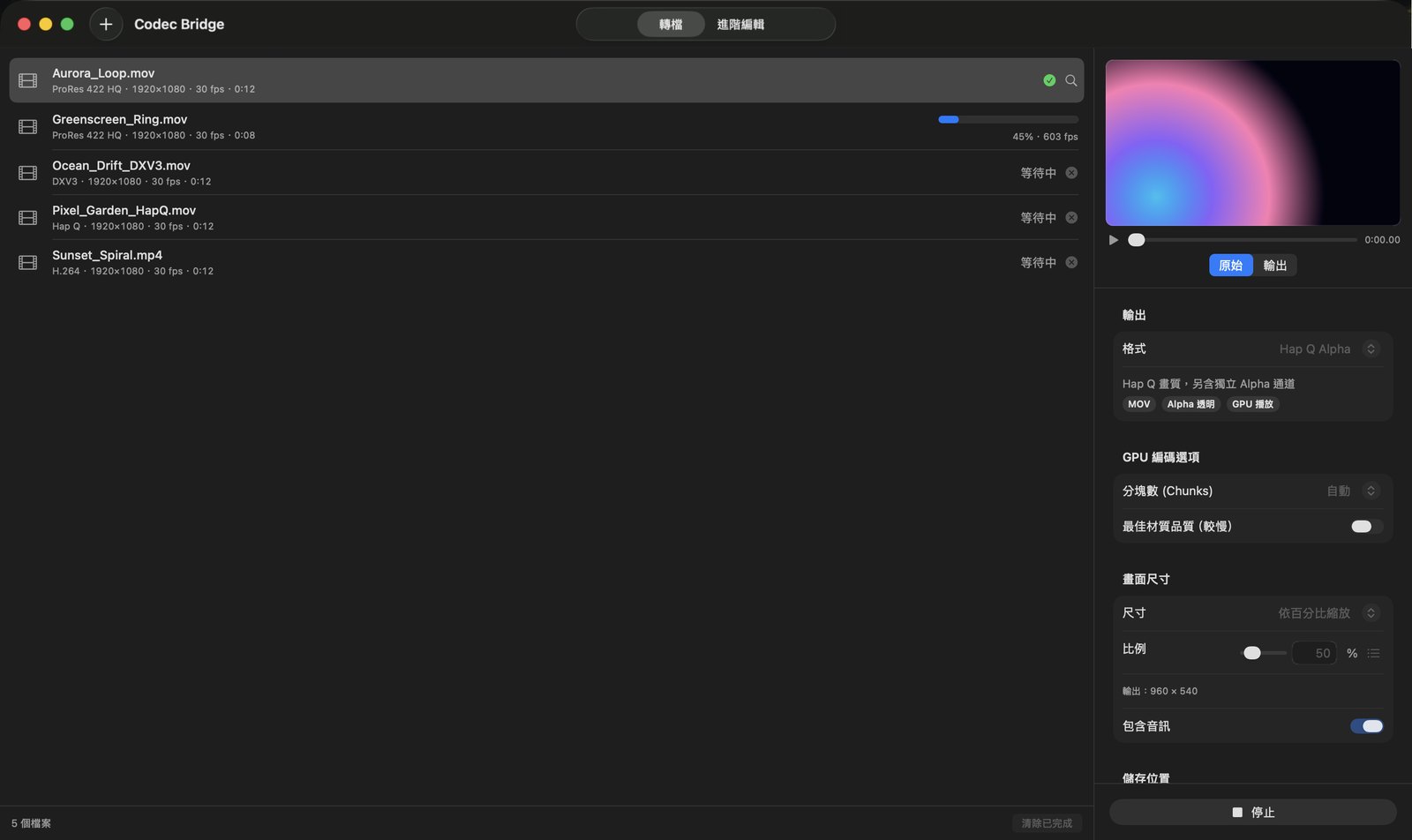This screenshot has width=1412, height=840.
Task: Click the film icon for Ocean_Drift_DXV3.mov
Action: pos(28,173)
